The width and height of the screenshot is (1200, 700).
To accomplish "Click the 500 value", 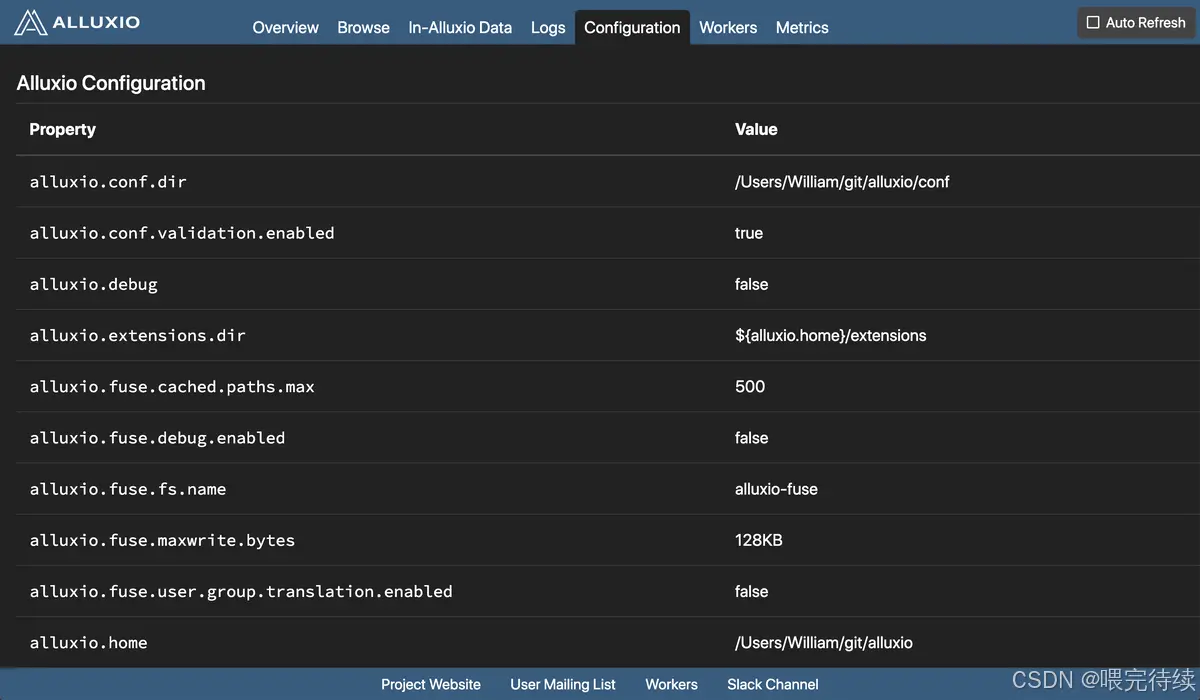I will click(x=750, y=386).
